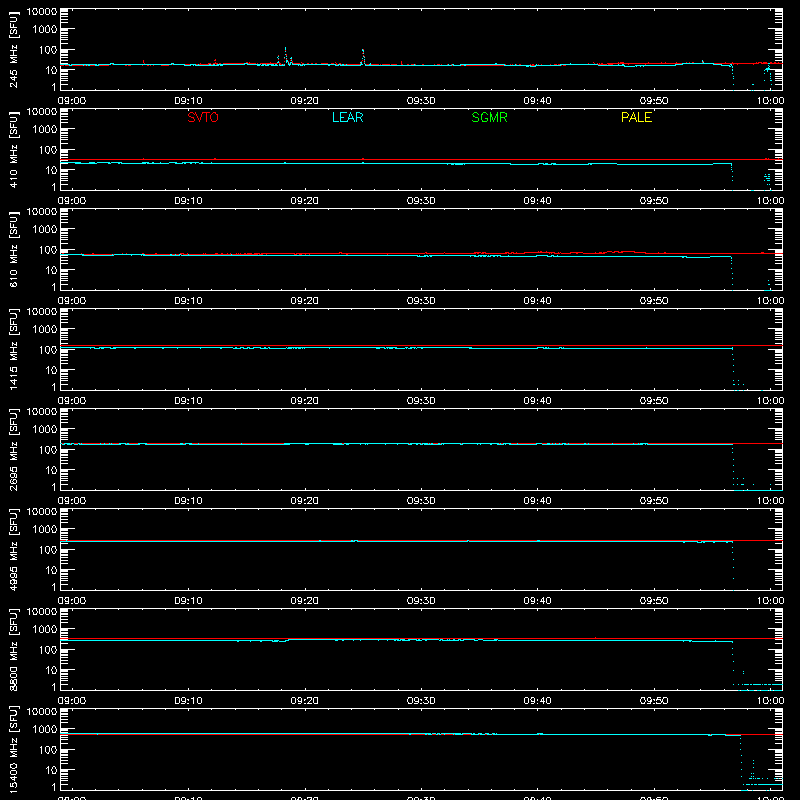Click the yellow PALE station legend label
Image resolution: width=800 pixels, height=800 pixels.
(636, 117)
